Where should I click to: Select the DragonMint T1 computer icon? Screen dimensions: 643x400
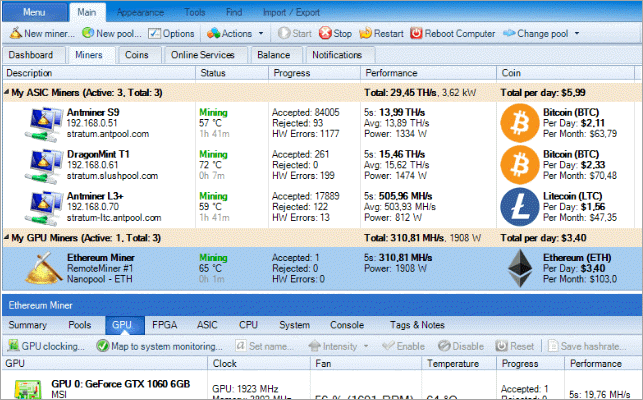point(43,165)
